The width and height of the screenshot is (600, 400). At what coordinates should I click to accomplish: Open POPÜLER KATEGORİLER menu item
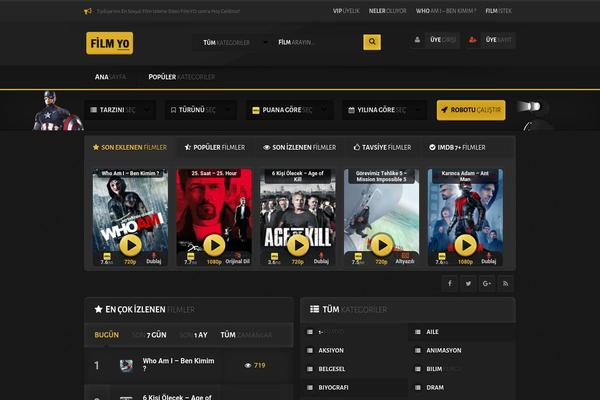(182, 77)
